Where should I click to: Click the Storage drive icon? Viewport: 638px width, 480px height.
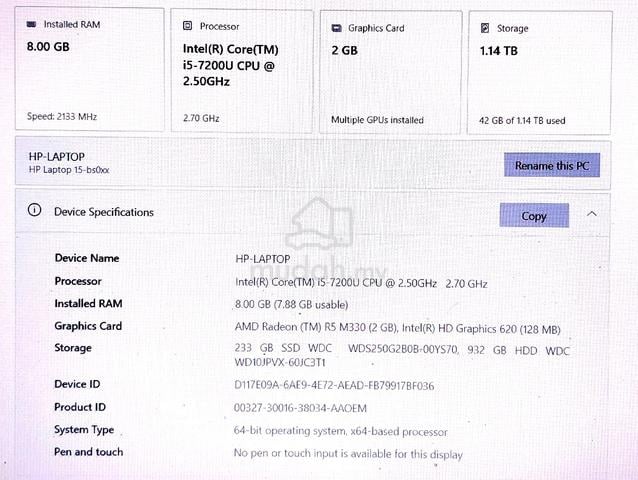click(485, 28)
